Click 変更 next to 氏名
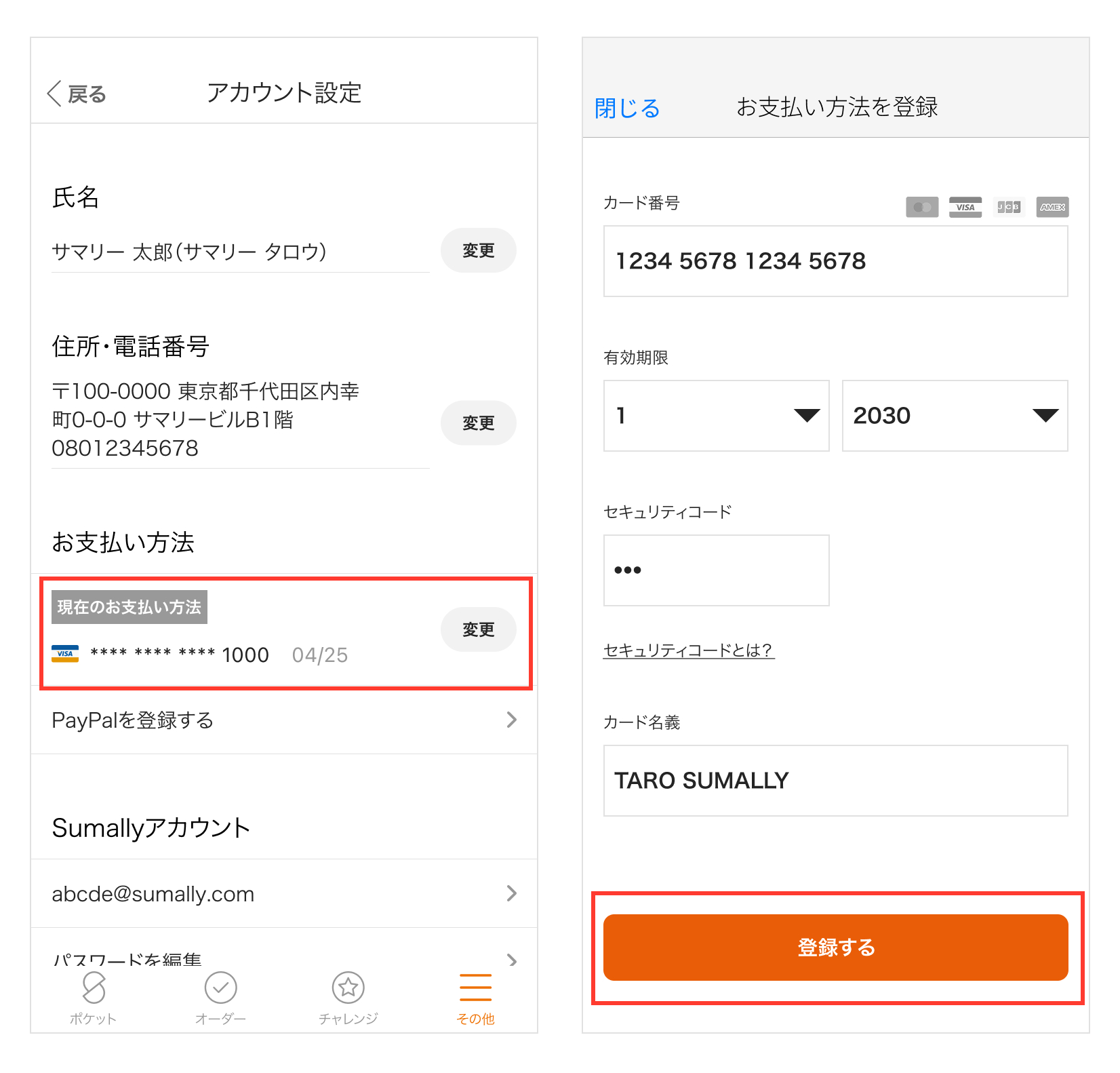Screen dimensions: 1120x1073 coord(478,250)
